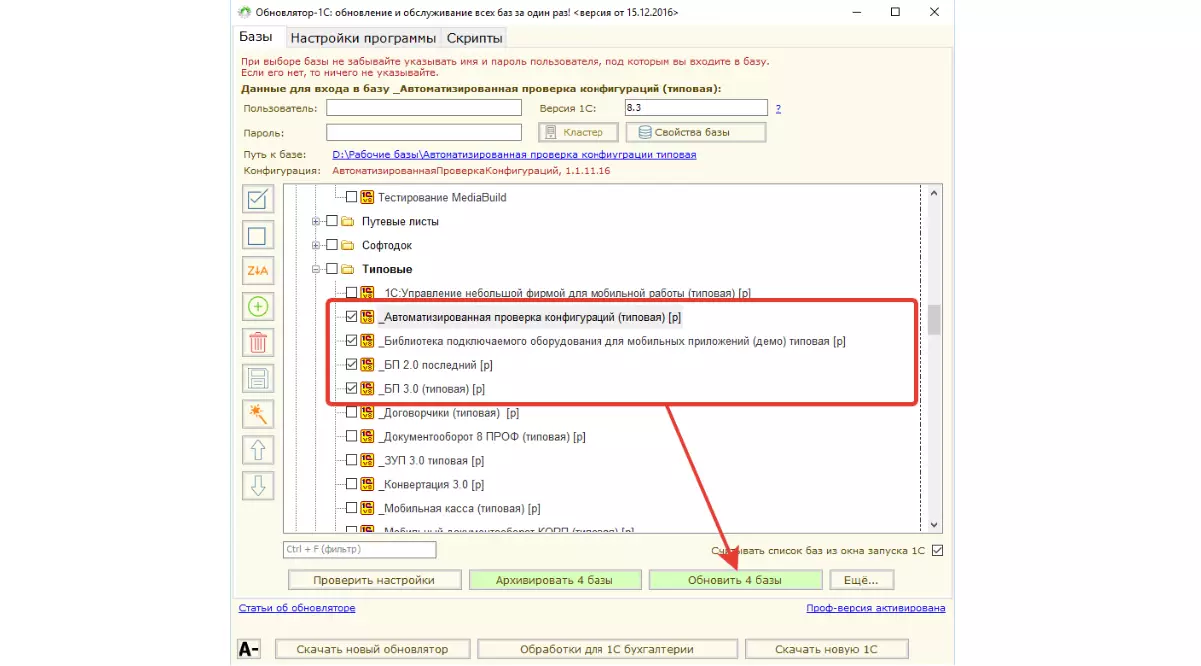The image size is (1201, 666).
Task: Click the check-all bases toolbar icon
Action: [x=258, y=199]
